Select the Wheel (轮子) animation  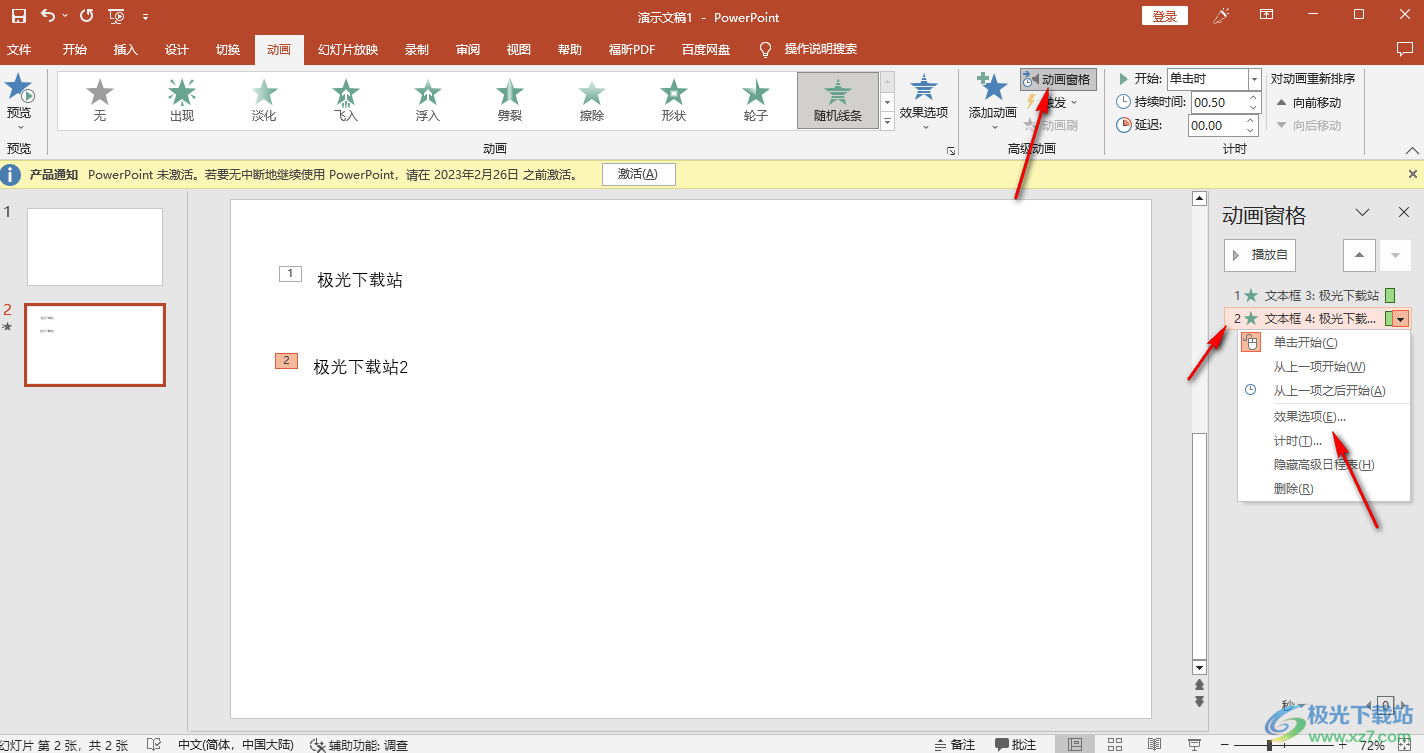[x=756, y=100]
